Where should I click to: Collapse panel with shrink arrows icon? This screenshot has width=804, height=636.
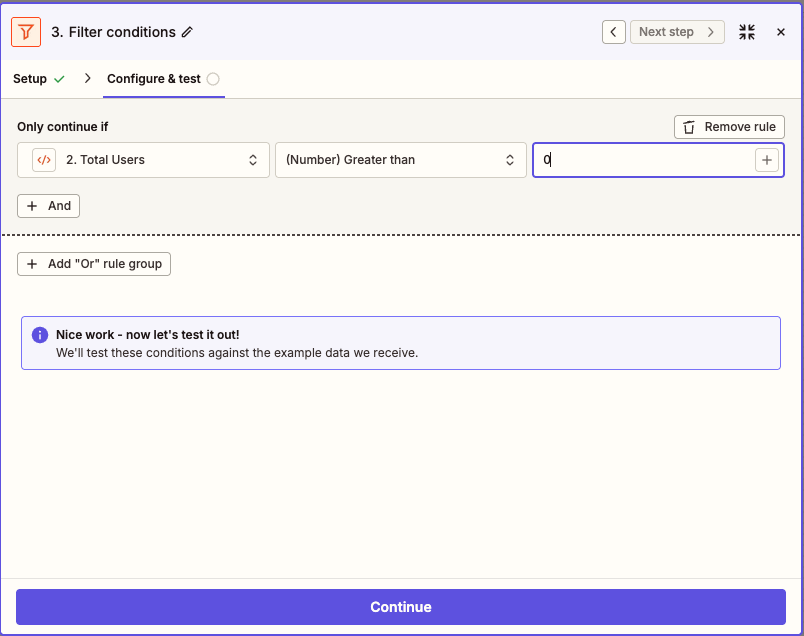[x=747, y=32]
